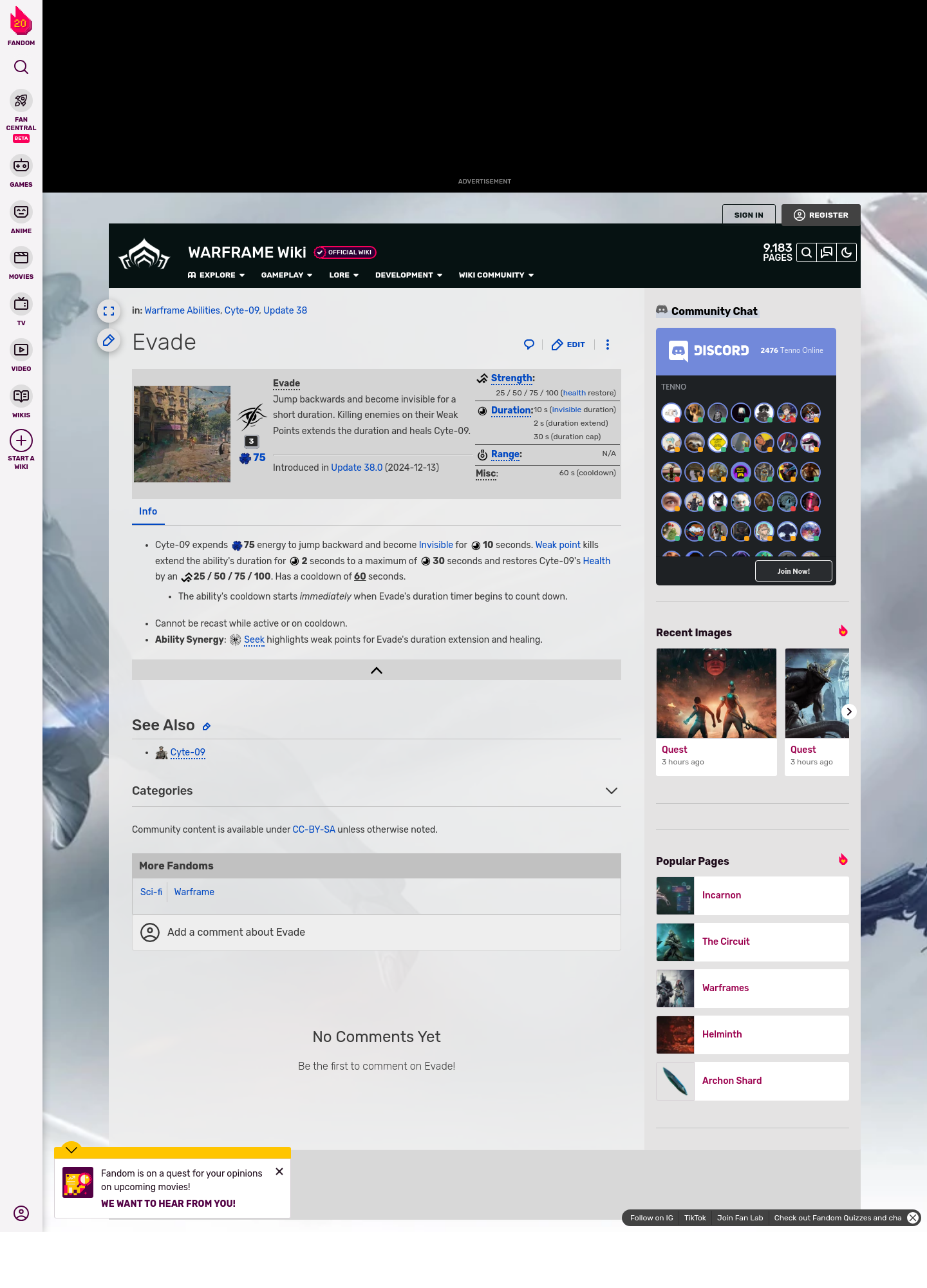
Task: Open the Wikis book icon
Action: coord(21,396)
